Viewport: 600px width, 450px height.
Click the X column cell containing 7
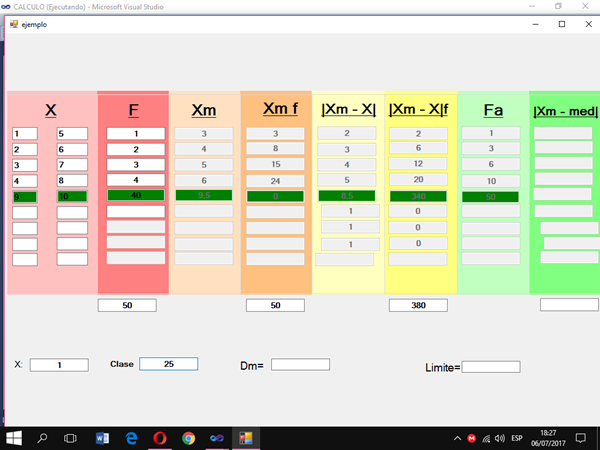[x=72, y=165]
